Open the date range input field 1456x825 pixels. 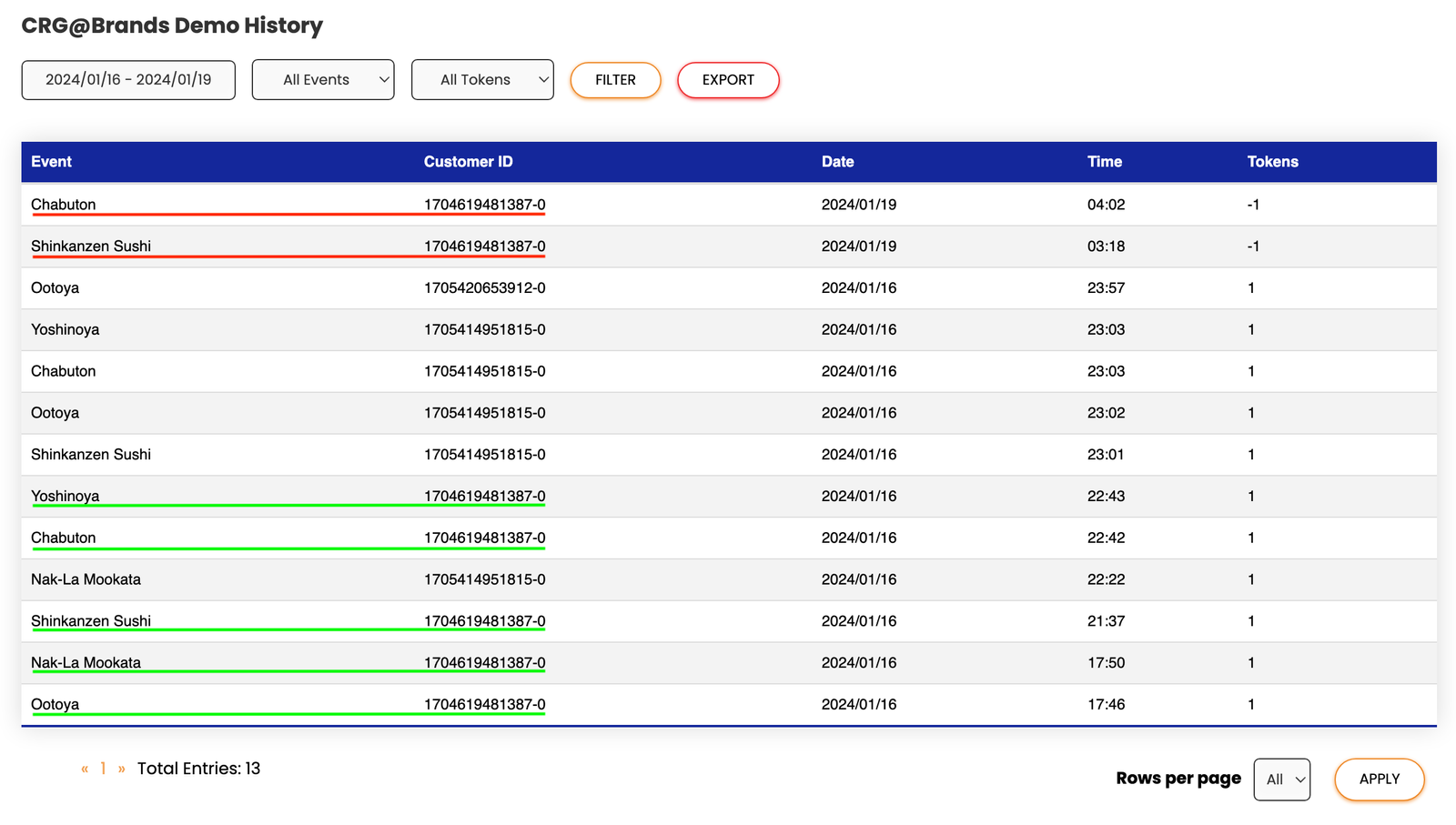coord(128,80)
